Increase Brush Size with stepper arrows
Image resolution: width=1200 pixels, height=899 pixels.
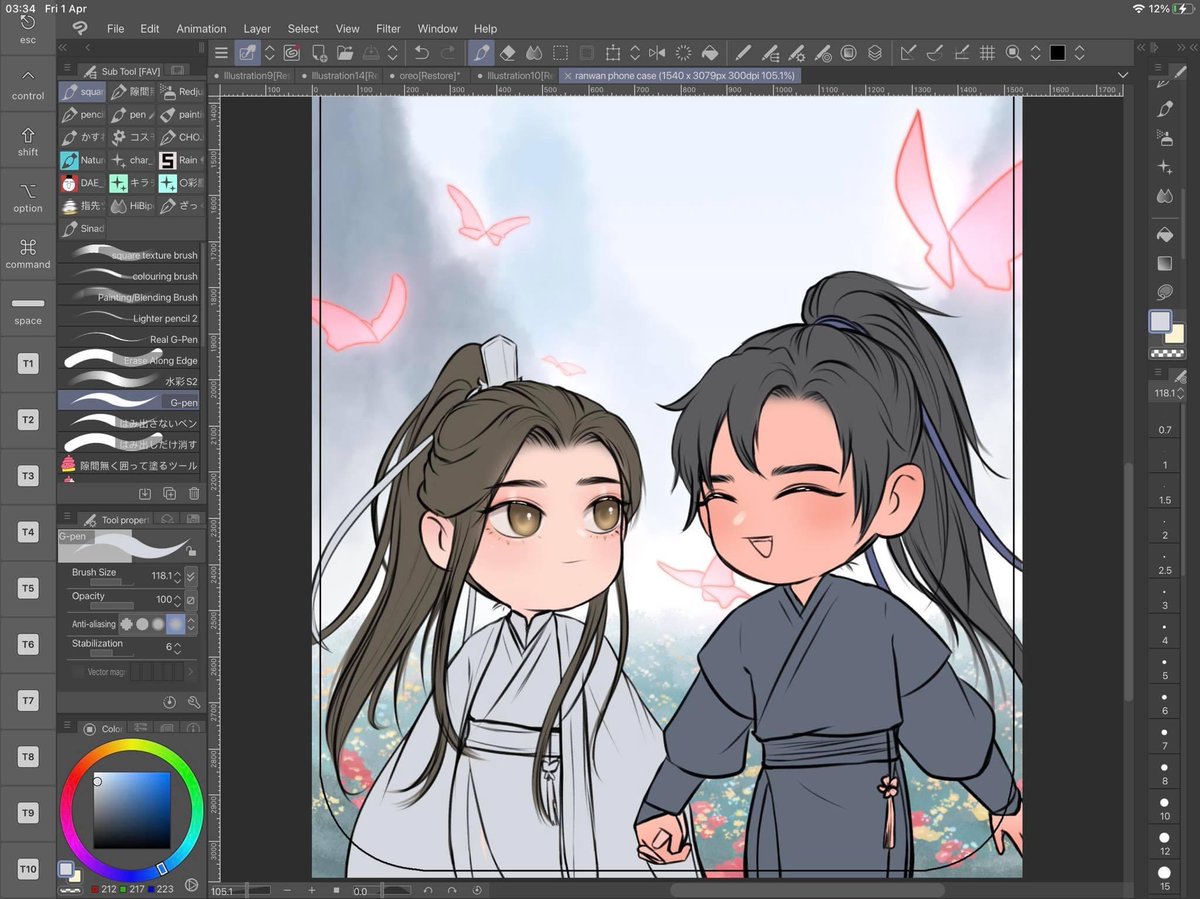pos(178,577)
